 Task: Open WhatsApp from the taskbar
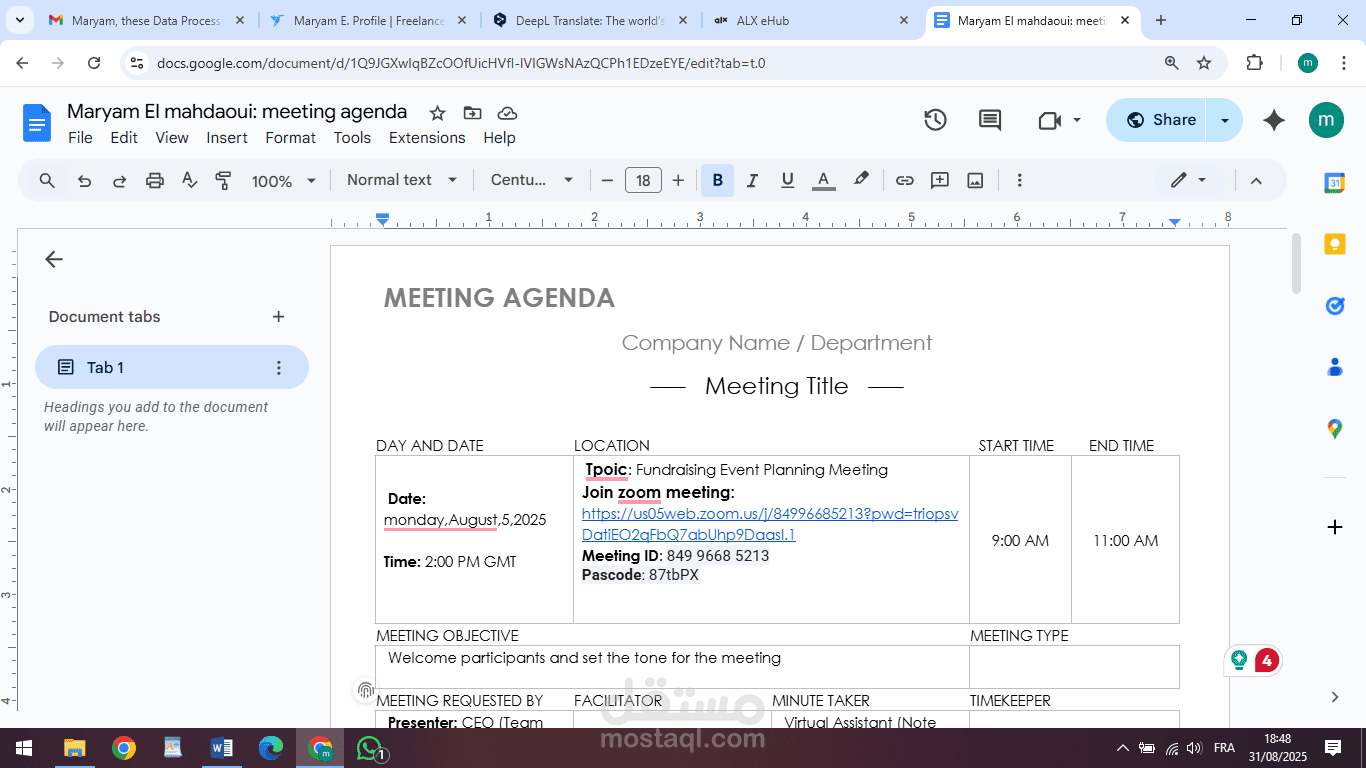(371, 748)
